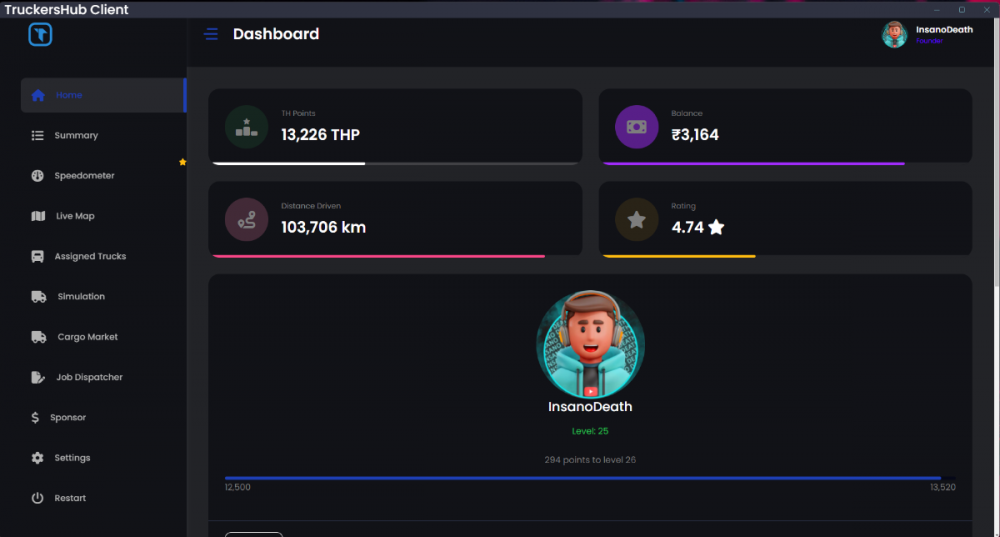Open the InsanoDeath profile menu top-right
Screen dimensions: 1000x537
927,34
